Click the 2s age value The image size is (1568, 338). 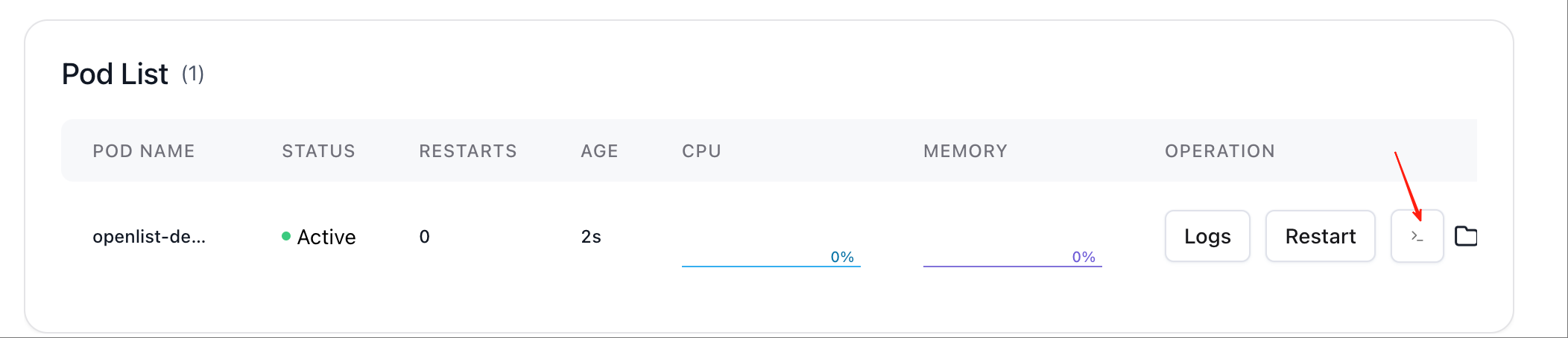point(591,237)
